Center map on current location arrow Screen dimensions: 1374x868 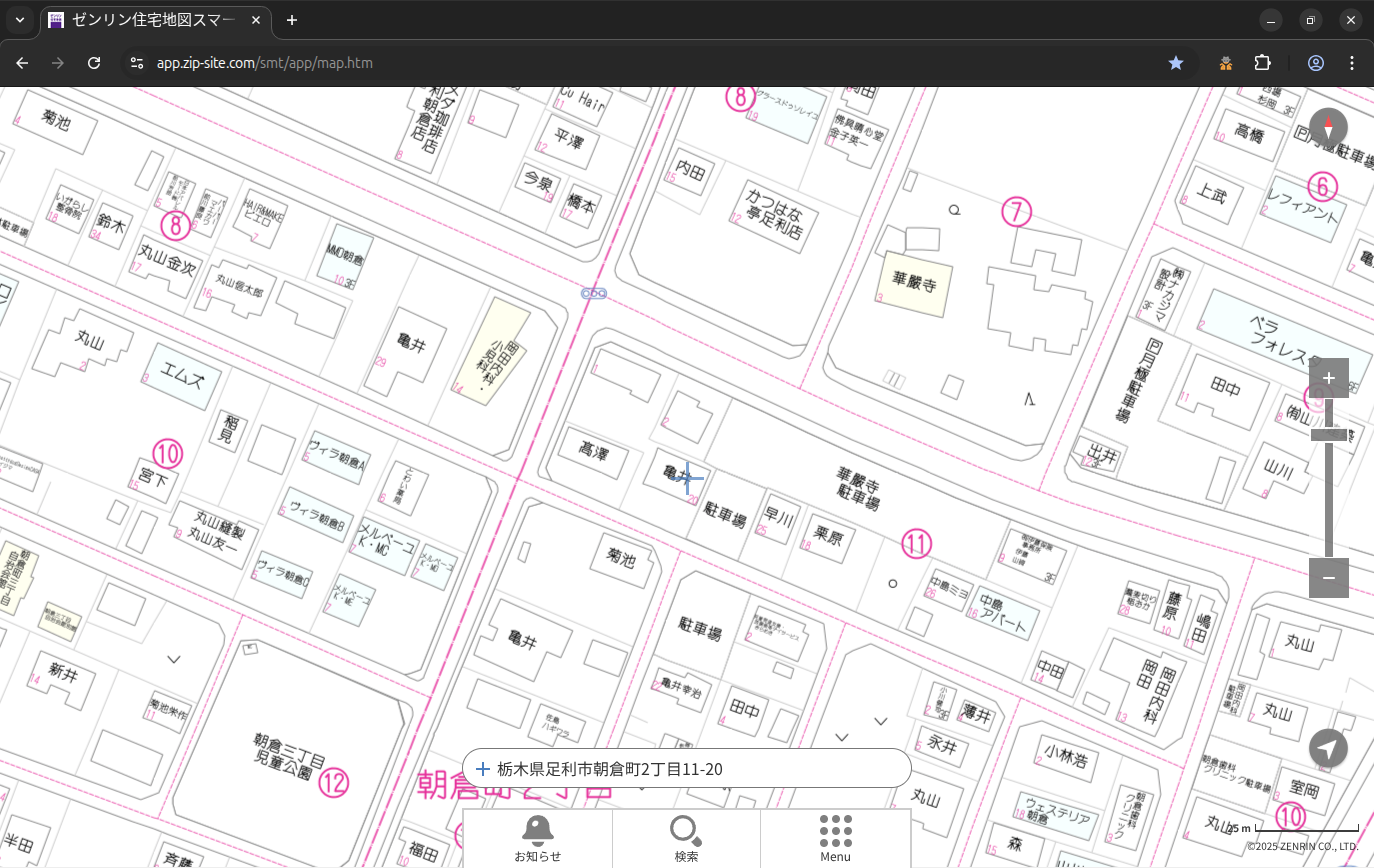point(1328,748)
